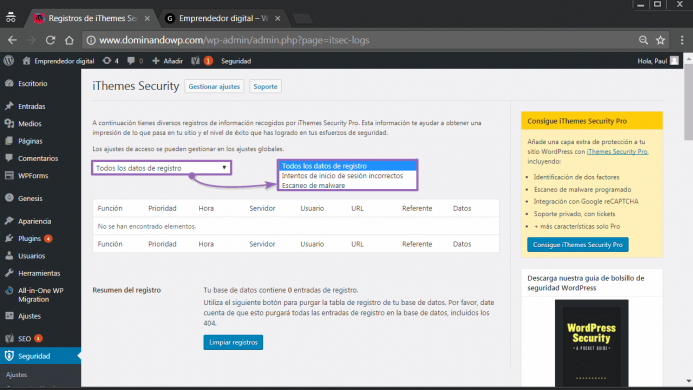This screenshot has width=693, height=390.
Task: Select highlighted Todos los datos de registro option
Action: pos(347,166)
